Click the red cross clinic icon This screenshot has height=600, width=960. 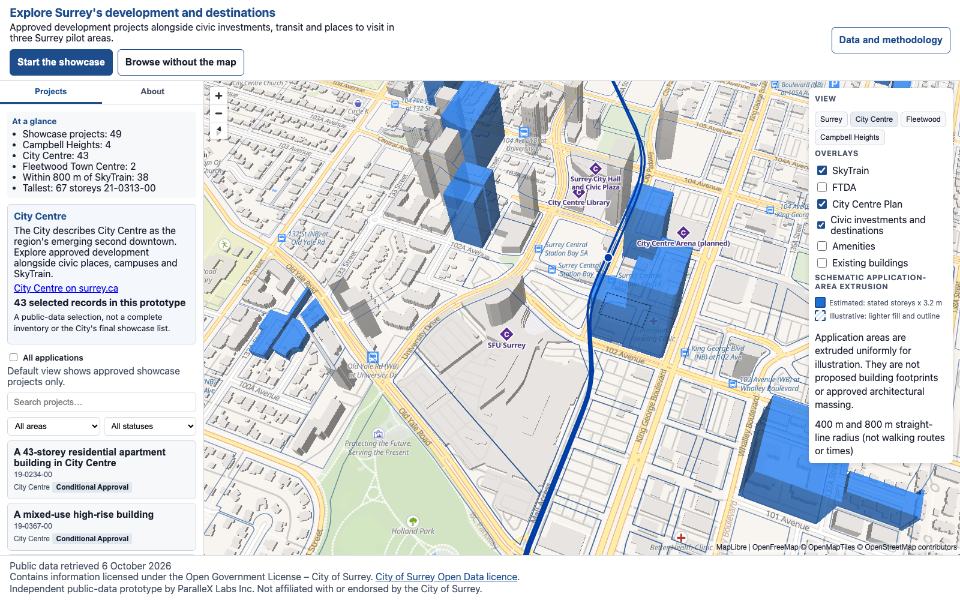pyautogui.click(x=680, y=538)
